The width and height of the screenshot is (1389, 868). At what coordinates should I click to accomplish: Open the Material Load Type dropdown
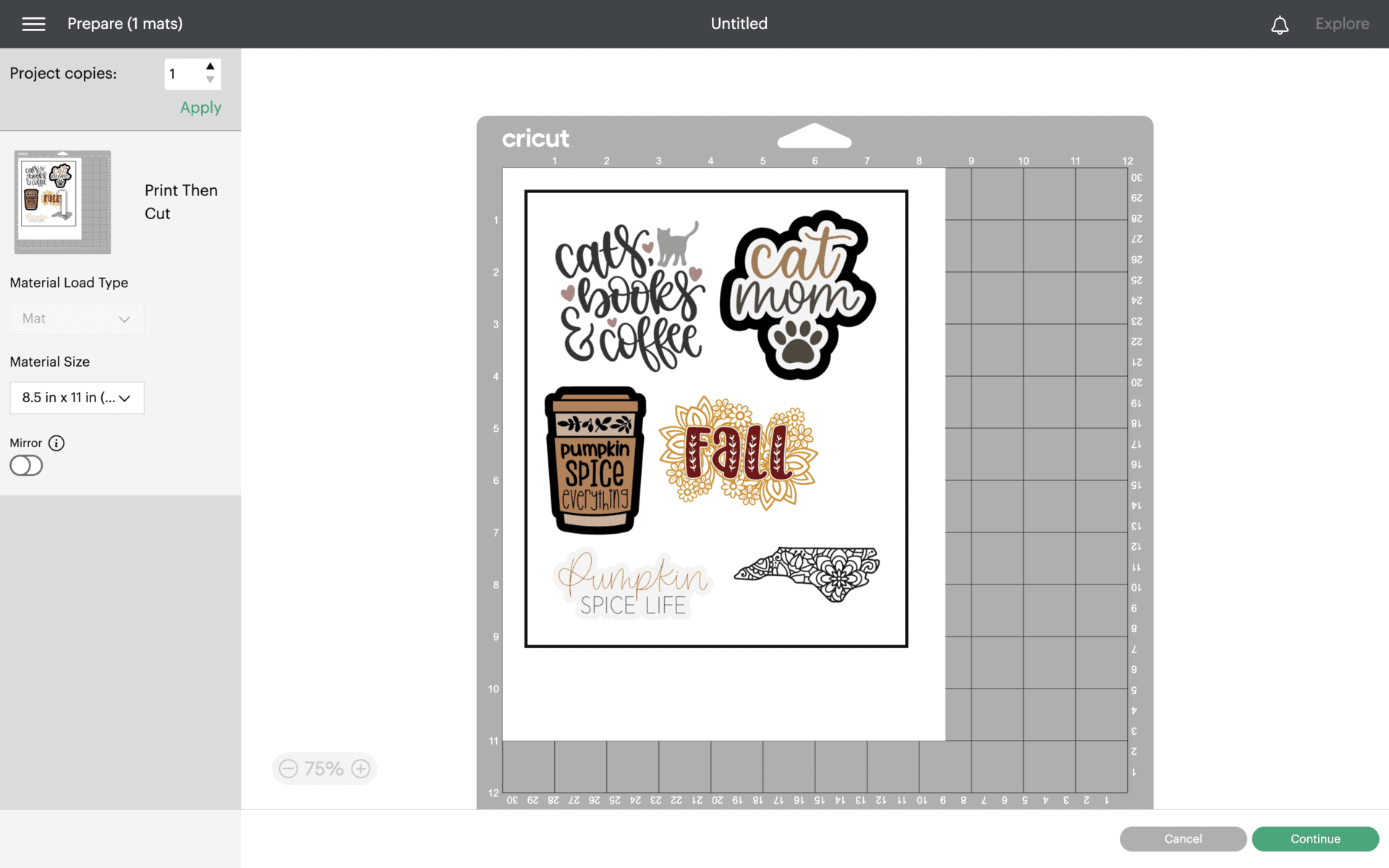click(x=77, y=318)
